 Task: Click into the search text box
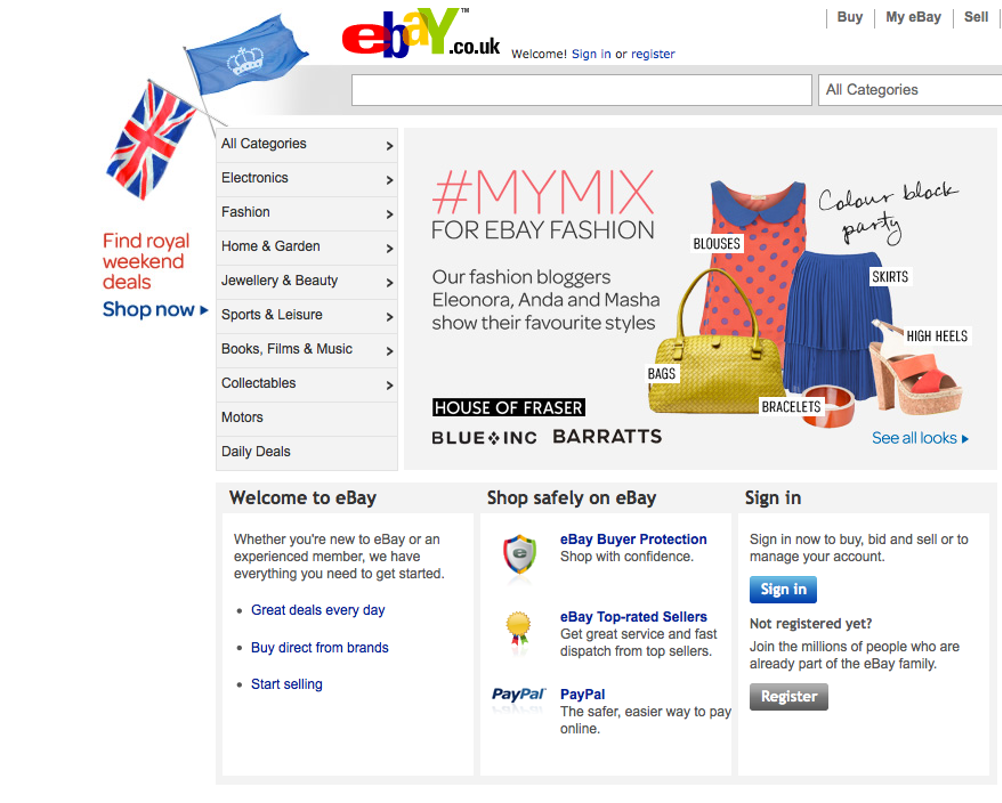click(x=582, y=90)
